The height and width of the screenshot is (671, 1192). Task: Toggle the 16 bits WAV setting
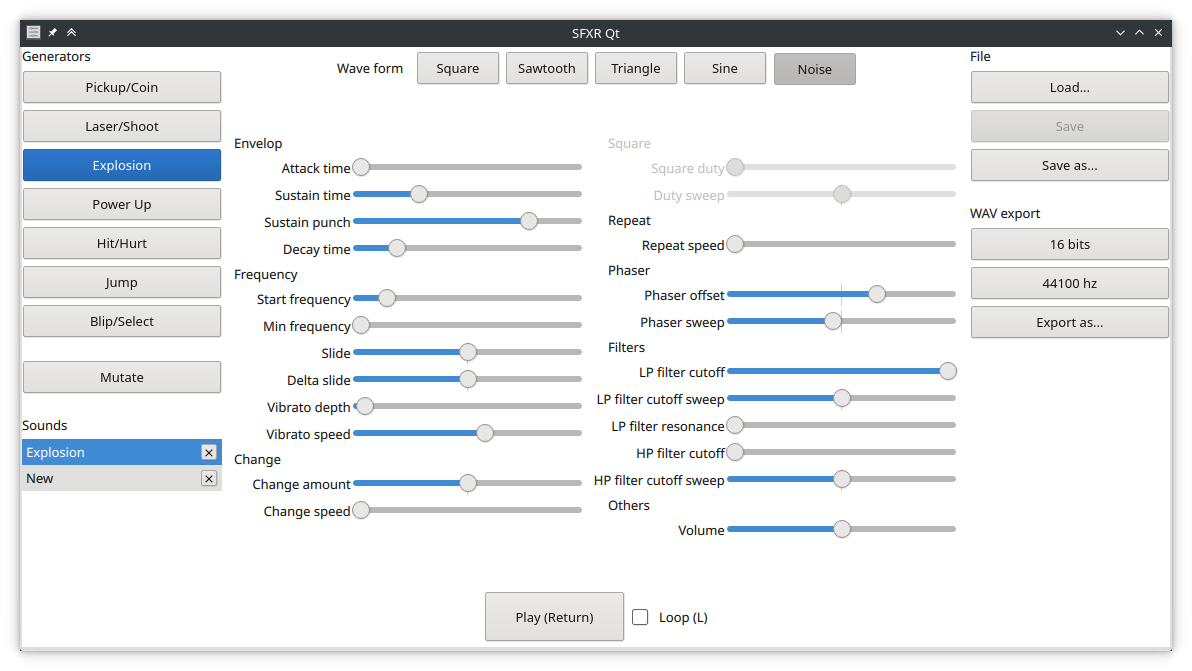click(1070, 244)
